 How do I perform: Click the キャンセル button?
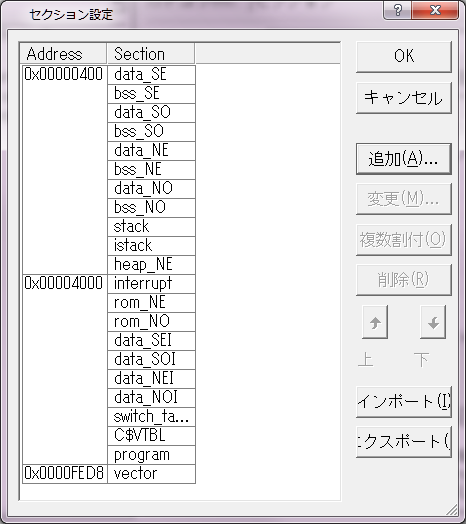tap(404, 98)
